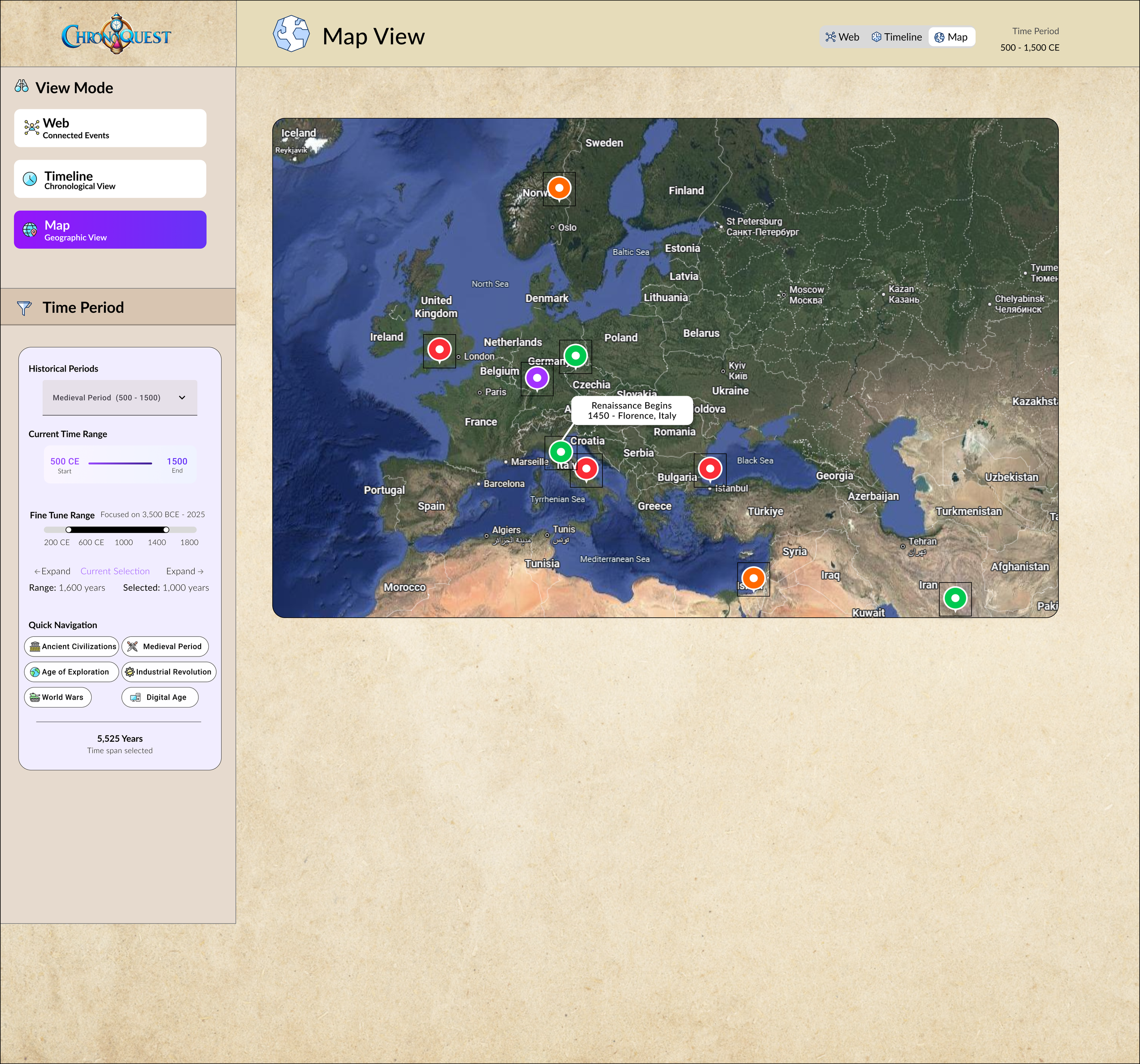Click the orange pin over Norway
This screenshot has height=1064, width=1140.
[559, 188]
